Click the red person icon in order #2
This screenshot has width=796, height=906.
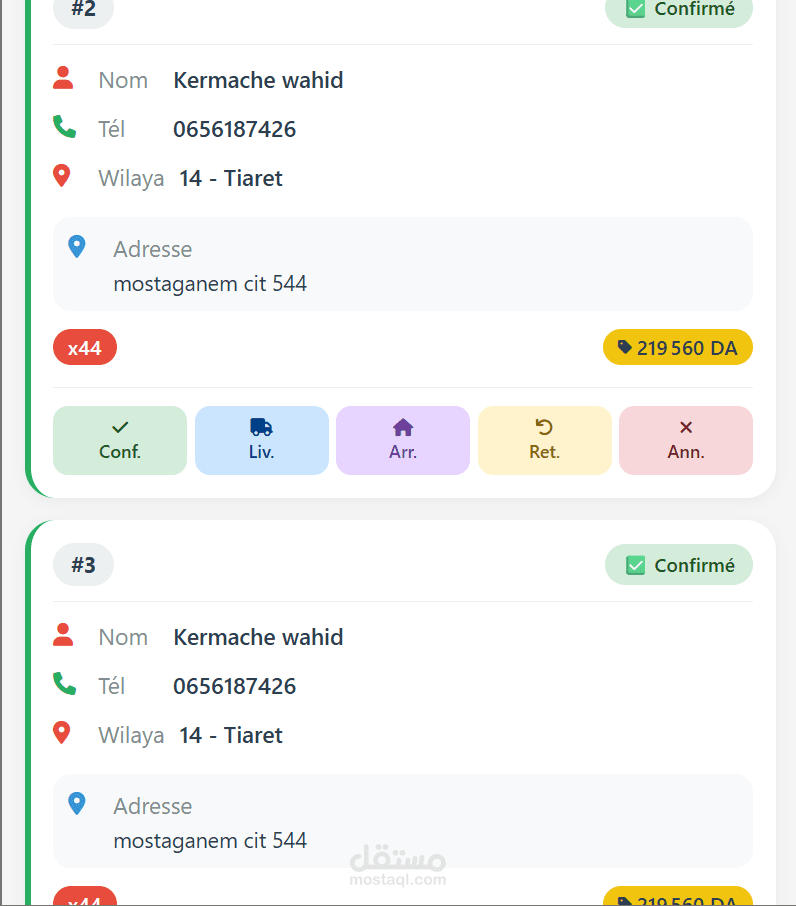pyautogui.click(x=63, y=78)
